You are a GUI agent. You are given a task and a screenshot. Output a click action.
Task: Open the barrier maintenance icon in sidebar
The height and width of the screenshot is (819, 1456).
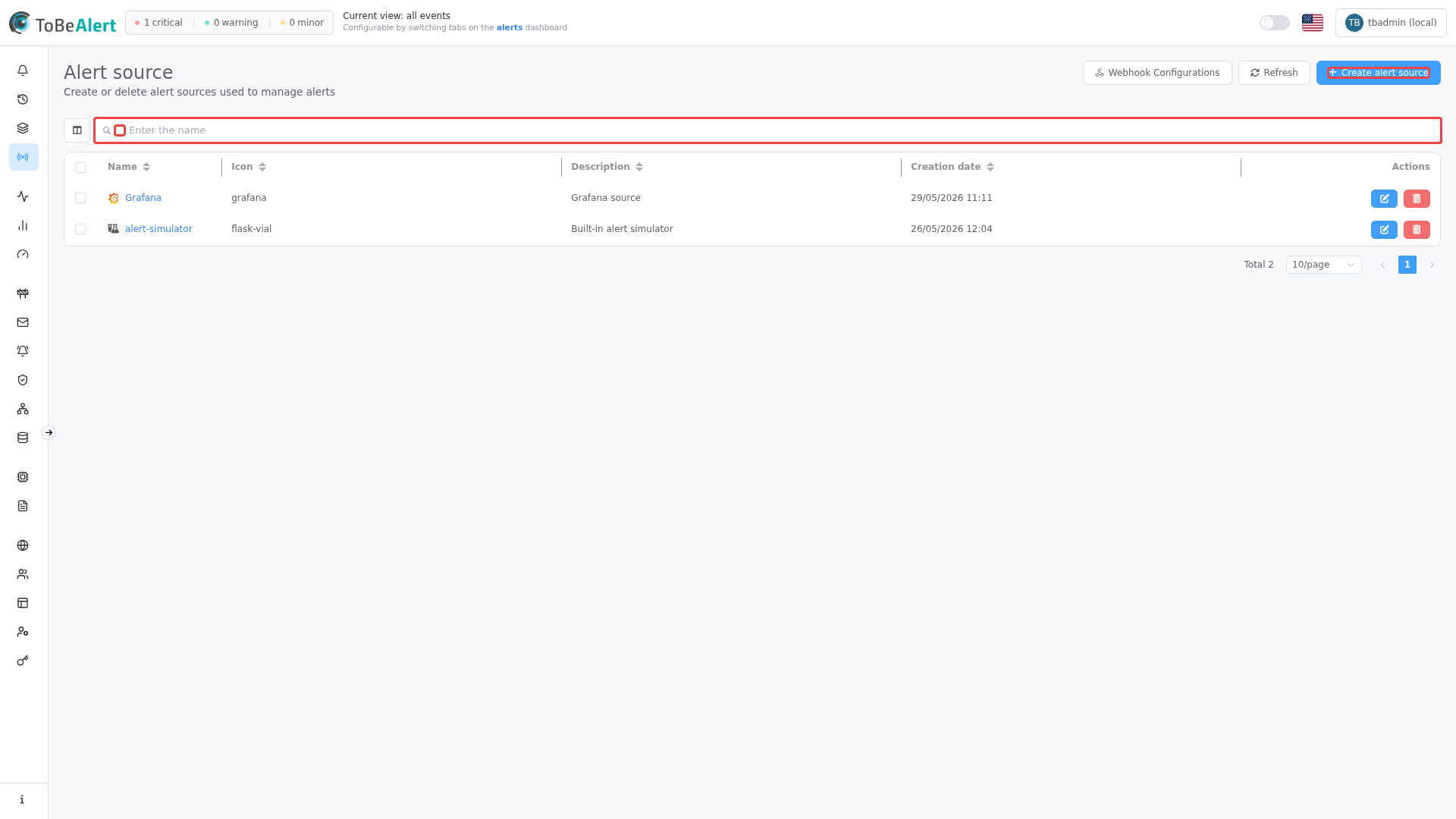click(x=23, y=293)
